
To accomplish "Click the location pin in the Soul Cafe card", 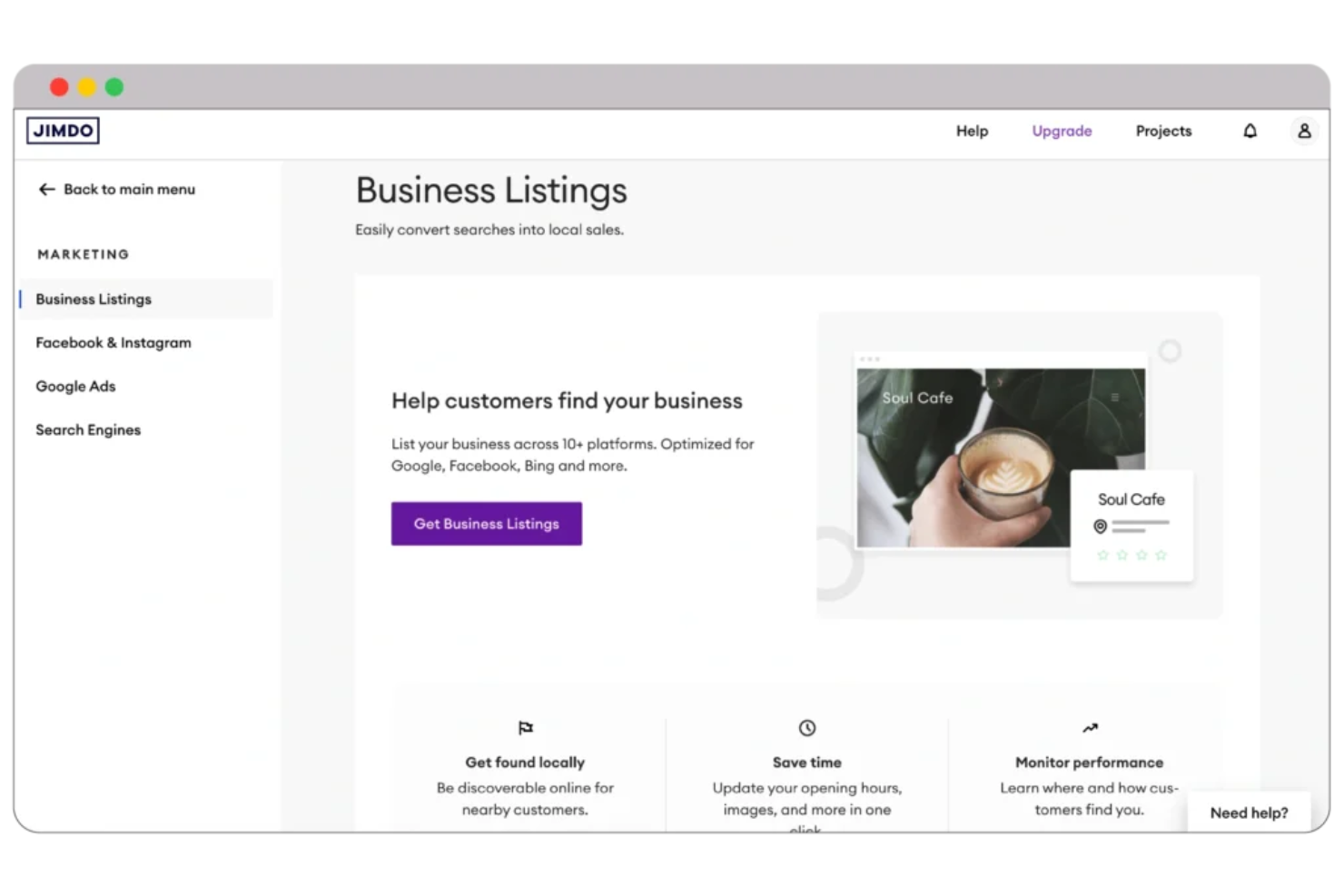I will [1100, 527].
